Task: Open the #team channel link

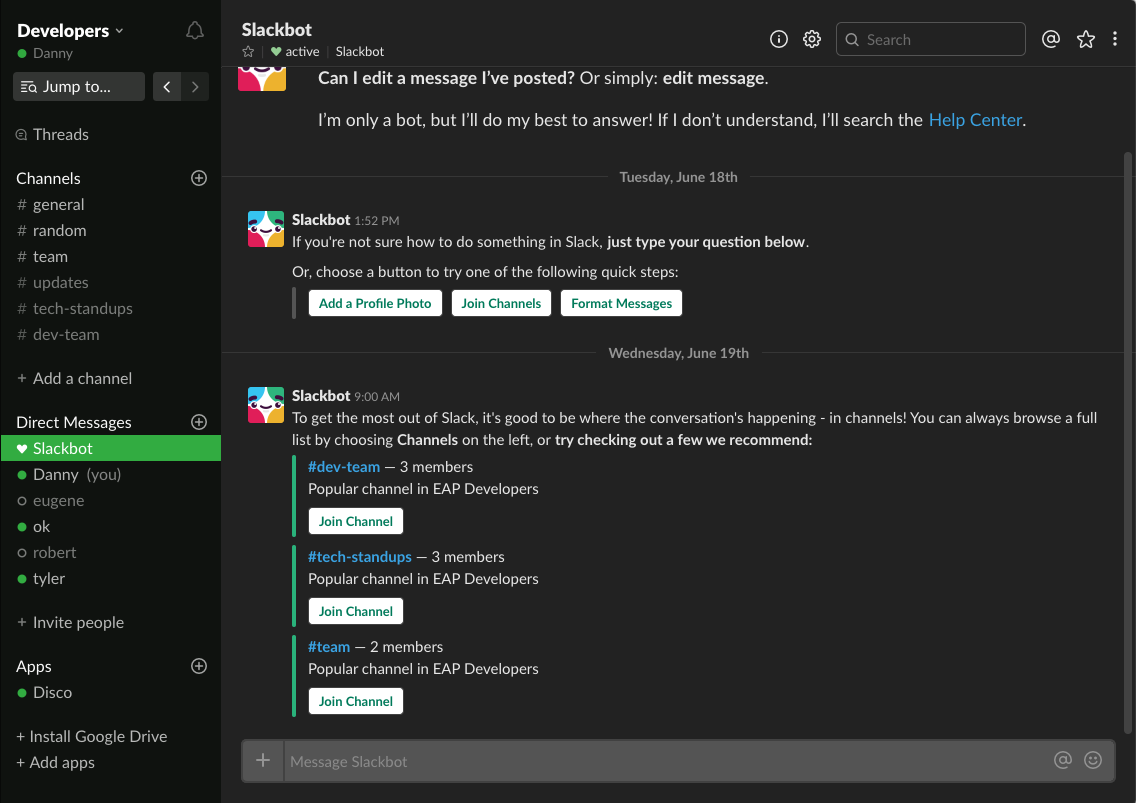Action: [328, 646]
